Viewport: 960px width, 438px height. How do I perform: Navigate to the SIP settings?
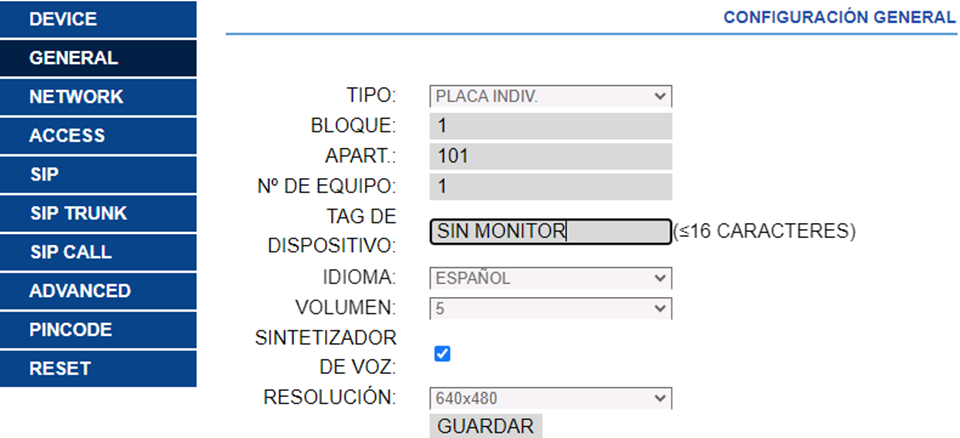[98, 174]
